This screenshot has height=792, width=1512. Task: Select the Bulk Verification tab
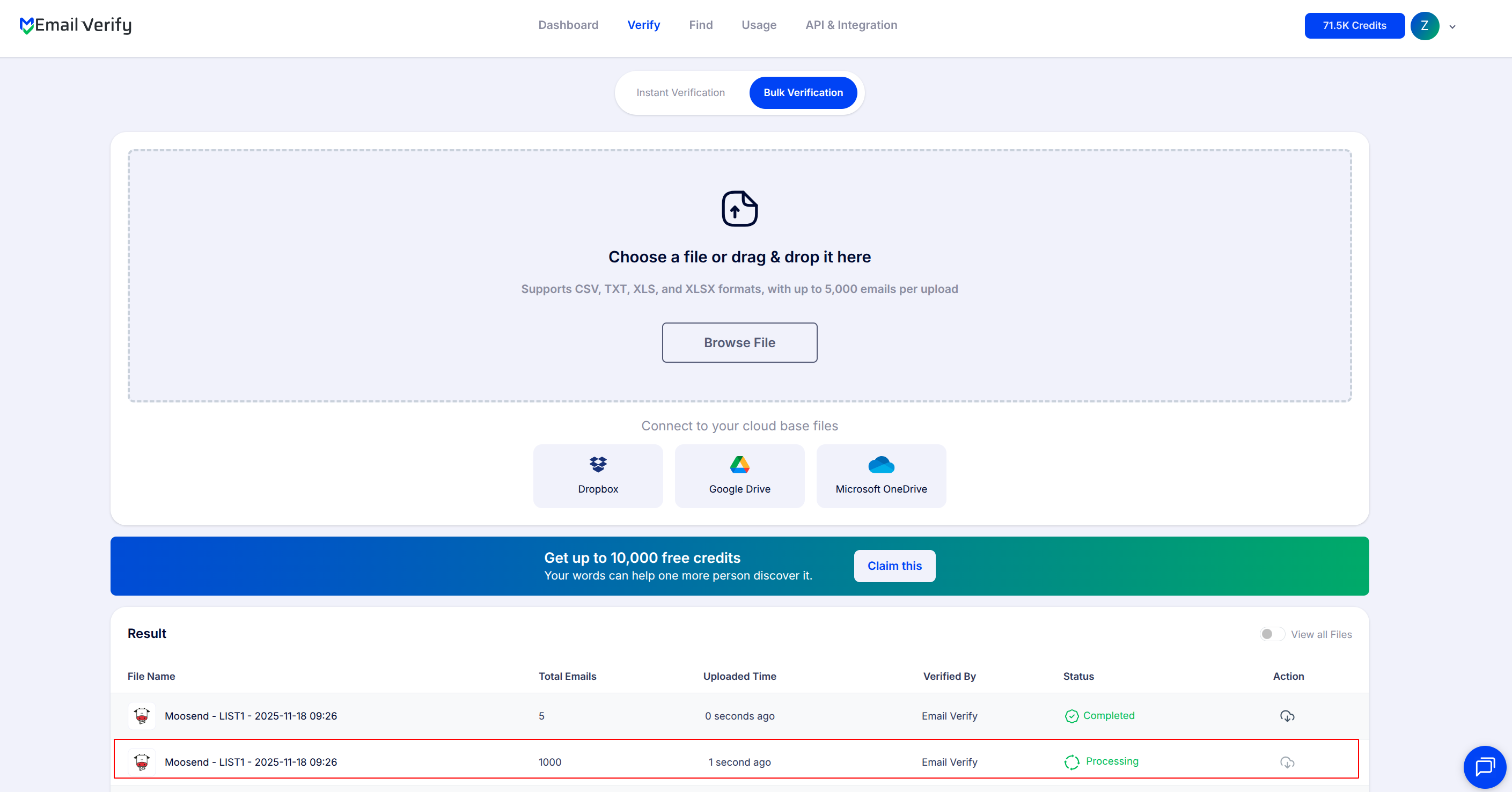pos(803,93)
